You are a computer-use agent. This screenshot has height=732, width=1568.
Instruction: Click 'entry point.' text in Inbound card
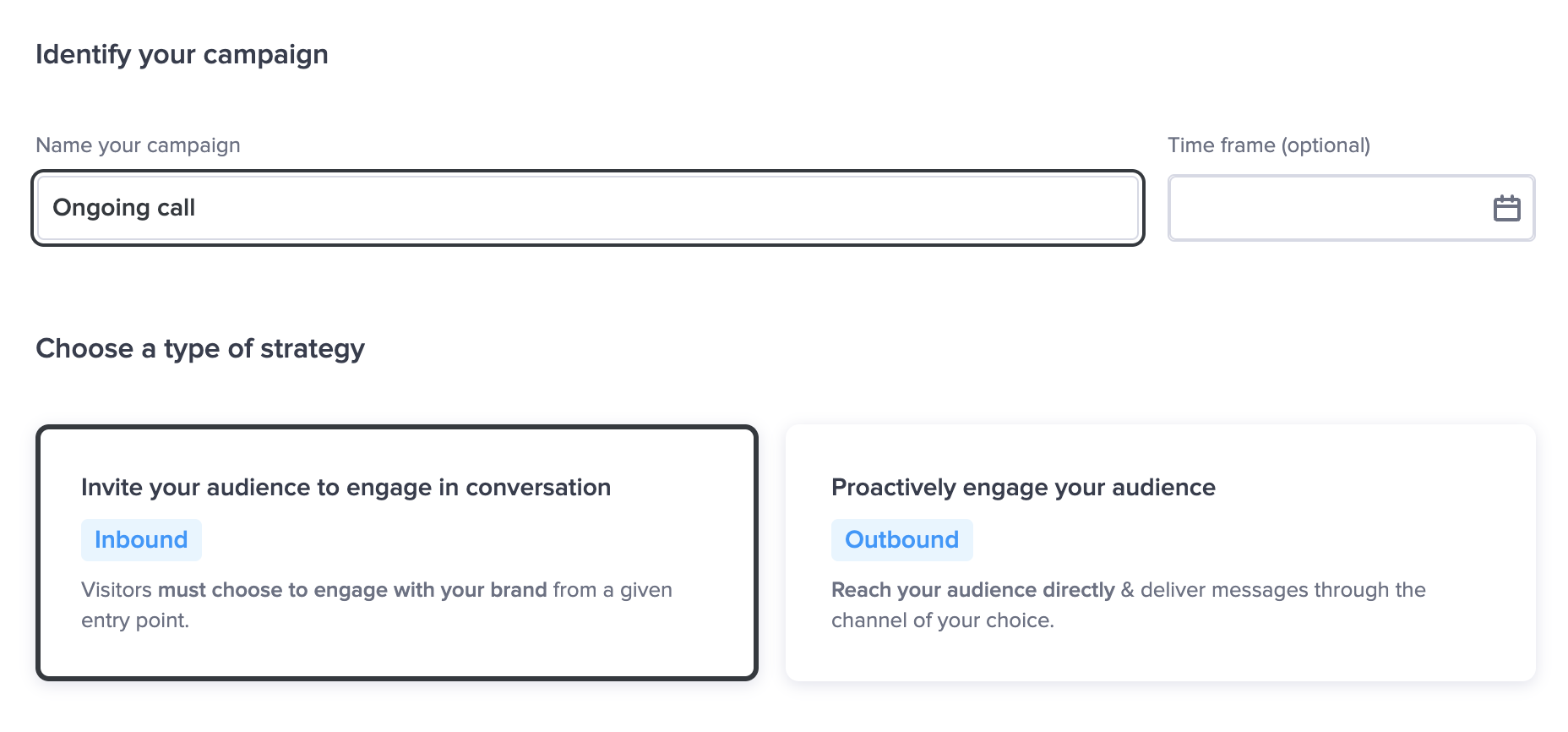[135, 620]
